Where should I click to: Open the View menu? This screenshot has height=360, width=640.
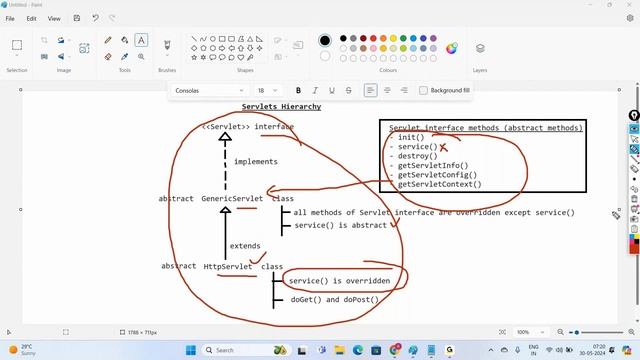[54, 18]
